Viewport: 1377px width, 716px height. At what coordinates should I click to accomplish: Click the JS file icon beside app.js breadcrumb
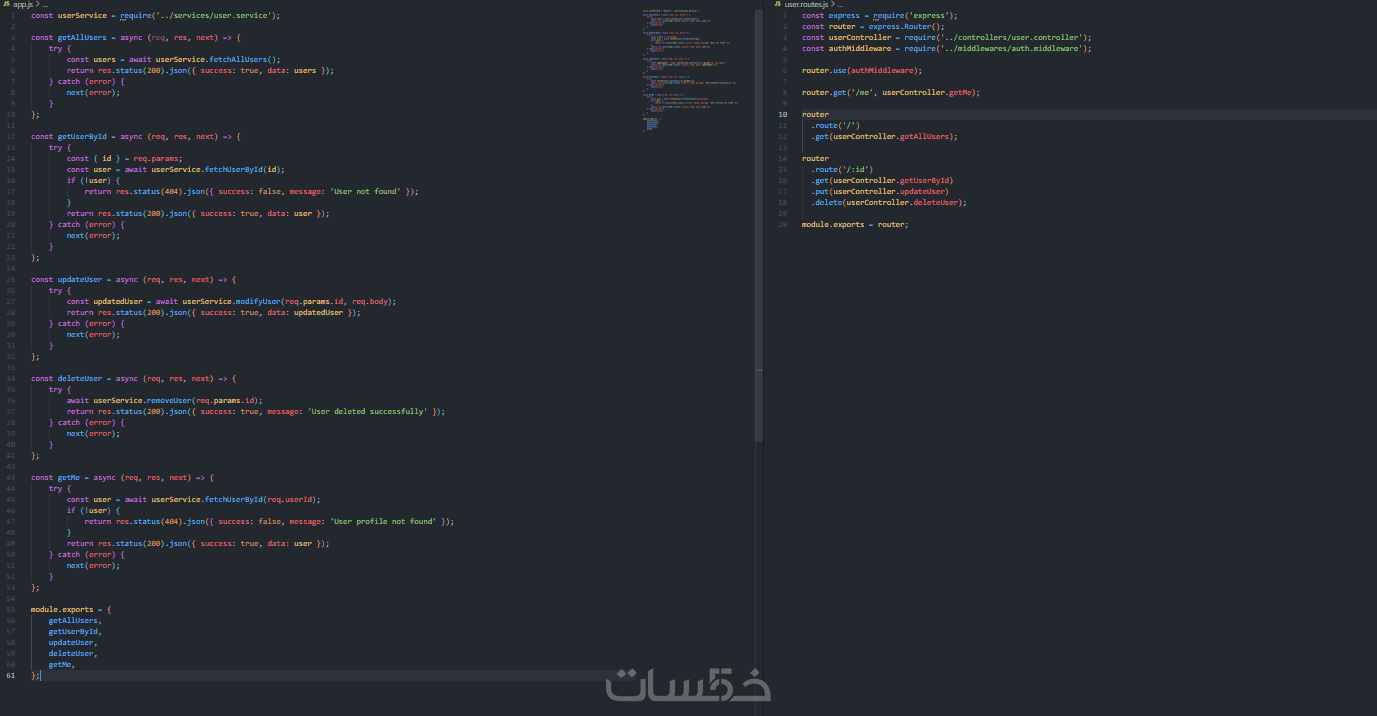tap(6, 4)
